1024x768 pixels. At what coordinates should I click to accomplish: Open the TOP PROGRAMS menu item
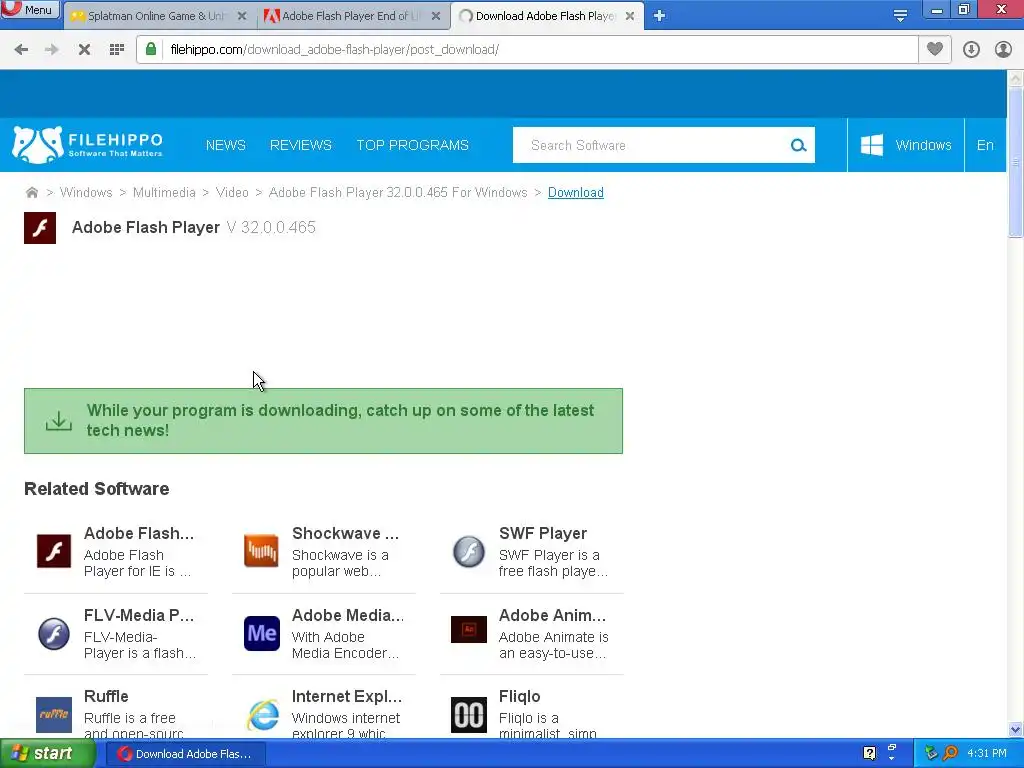413,145
